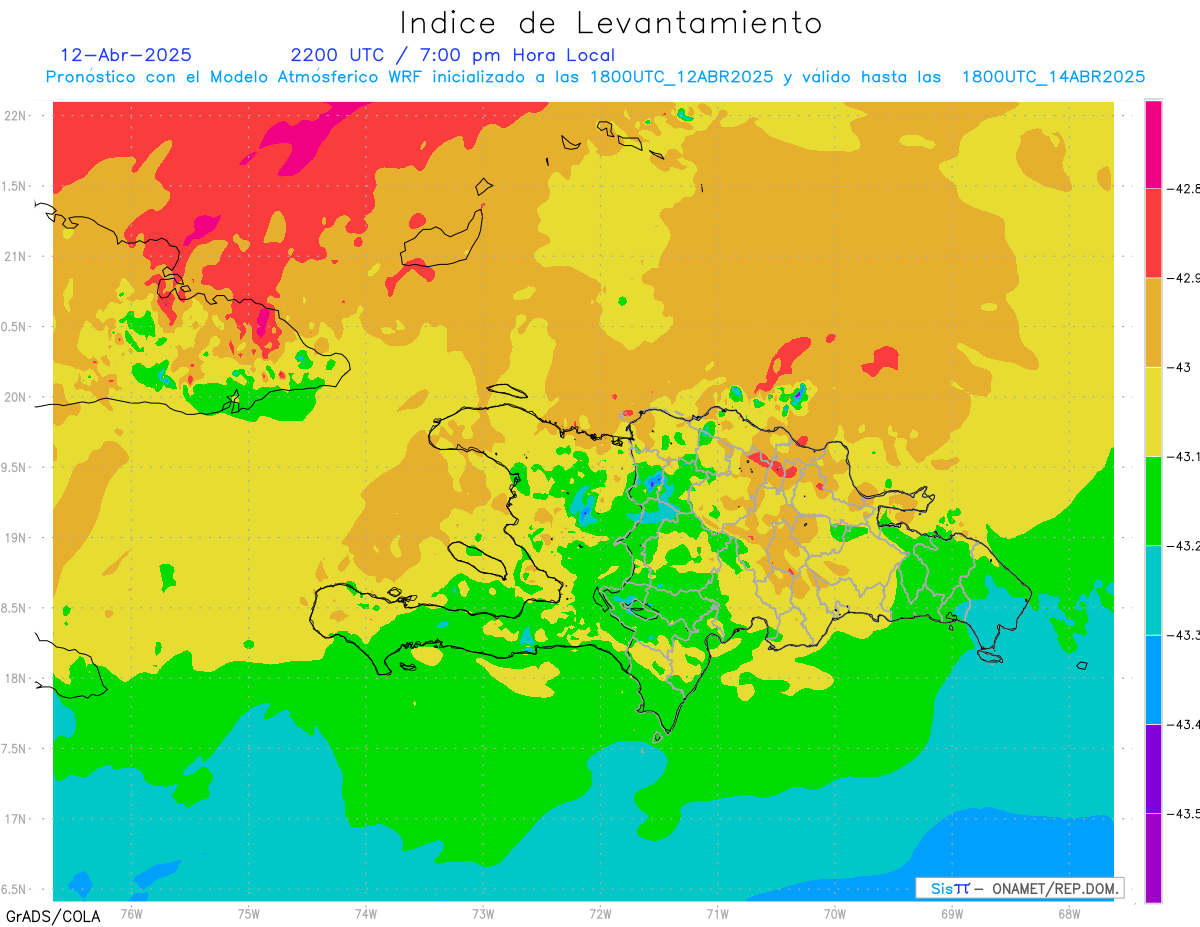Image resolution: width=1200 pixels, height=927 pixels.
Task: Click the '22N' latitude label
Action: 17,115
